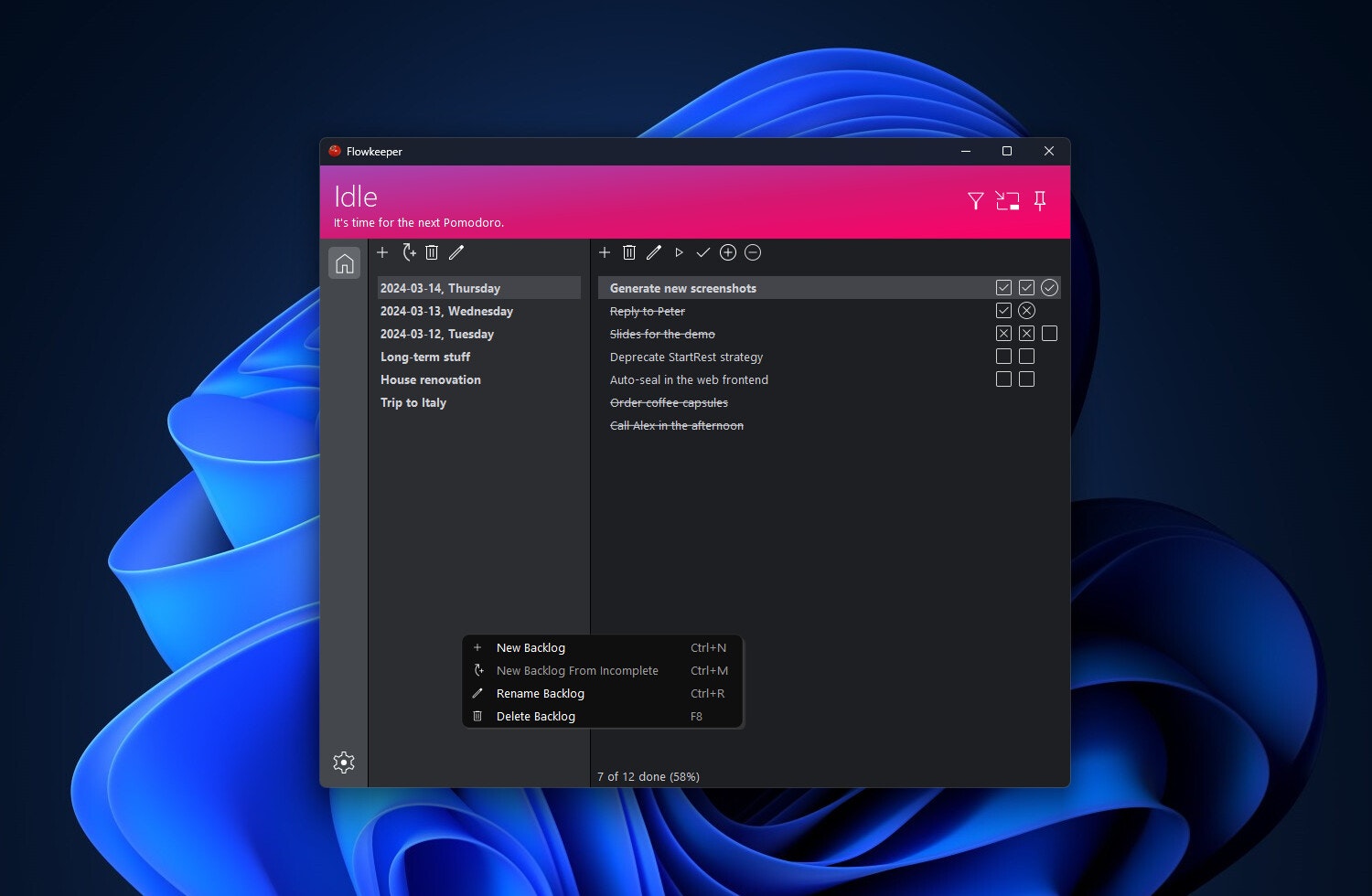Click the 7 of 12 done status text

[x=648, y=776]
